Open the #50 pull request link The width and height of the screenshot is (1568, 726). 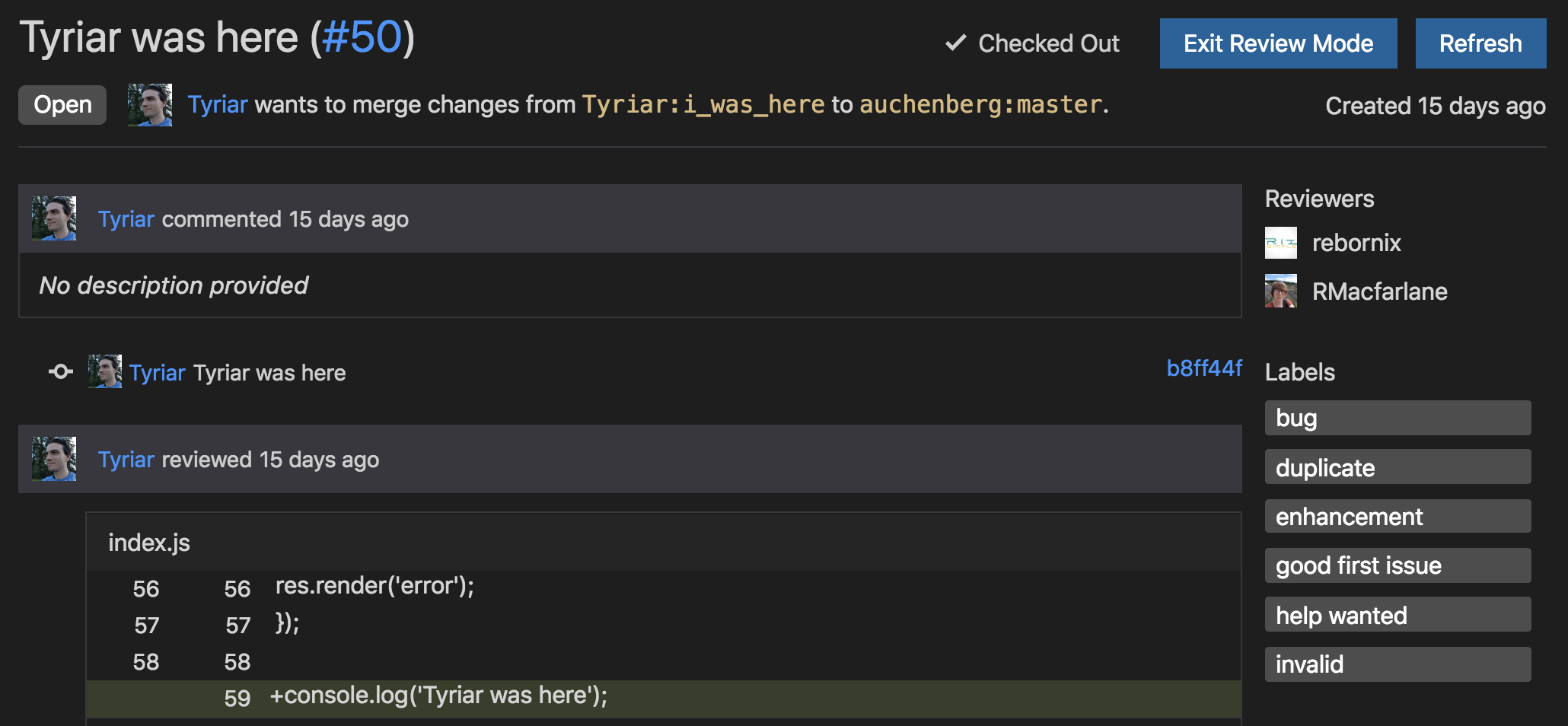click(362, 37)
